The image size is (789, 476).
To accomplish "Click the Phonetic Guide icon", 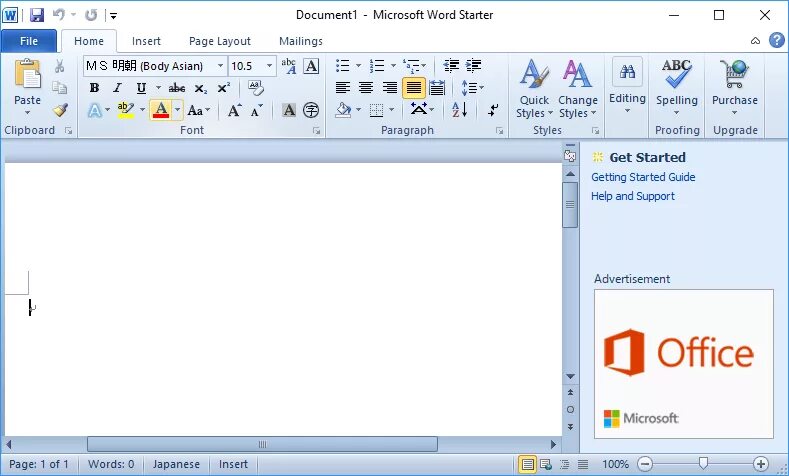I will (x=289, y=66).
